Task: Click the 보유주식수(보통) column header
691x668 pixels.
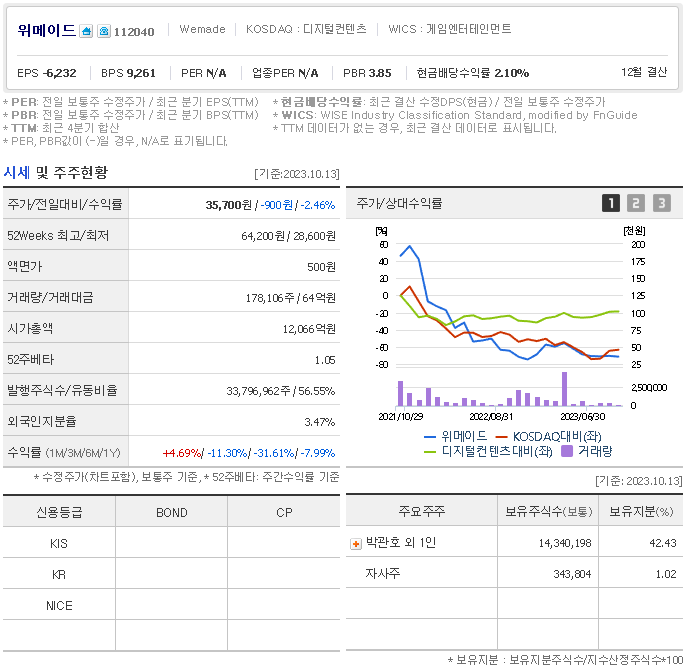Action: [548, 512]
